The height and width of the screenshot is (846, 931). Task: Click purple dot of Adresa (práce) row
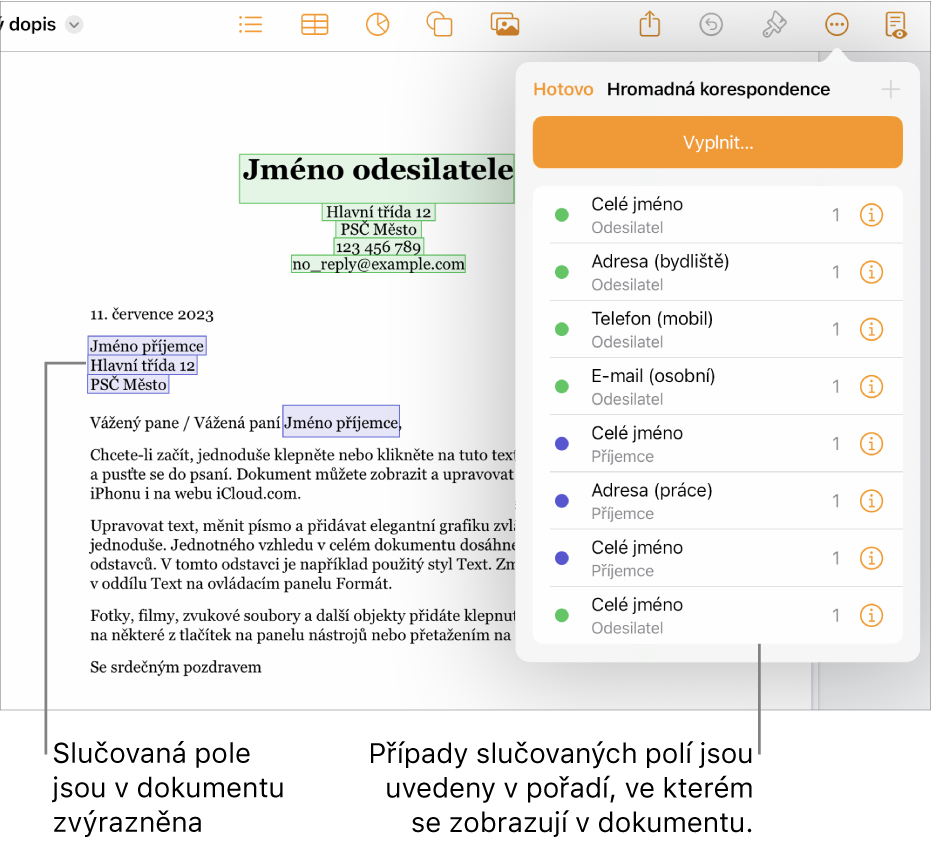click(x=561, y=501)
